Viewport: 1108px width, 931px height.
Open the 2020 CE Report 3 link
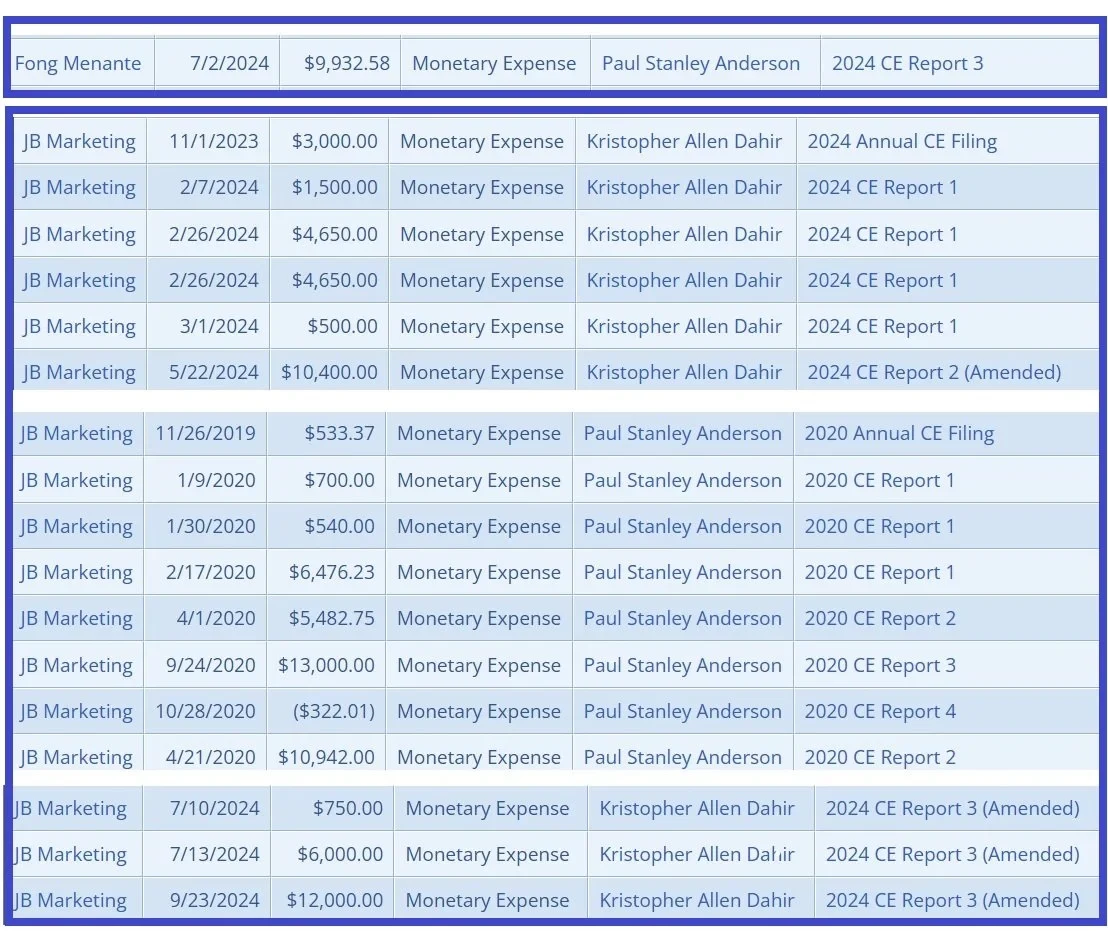[x=880, y=665]
